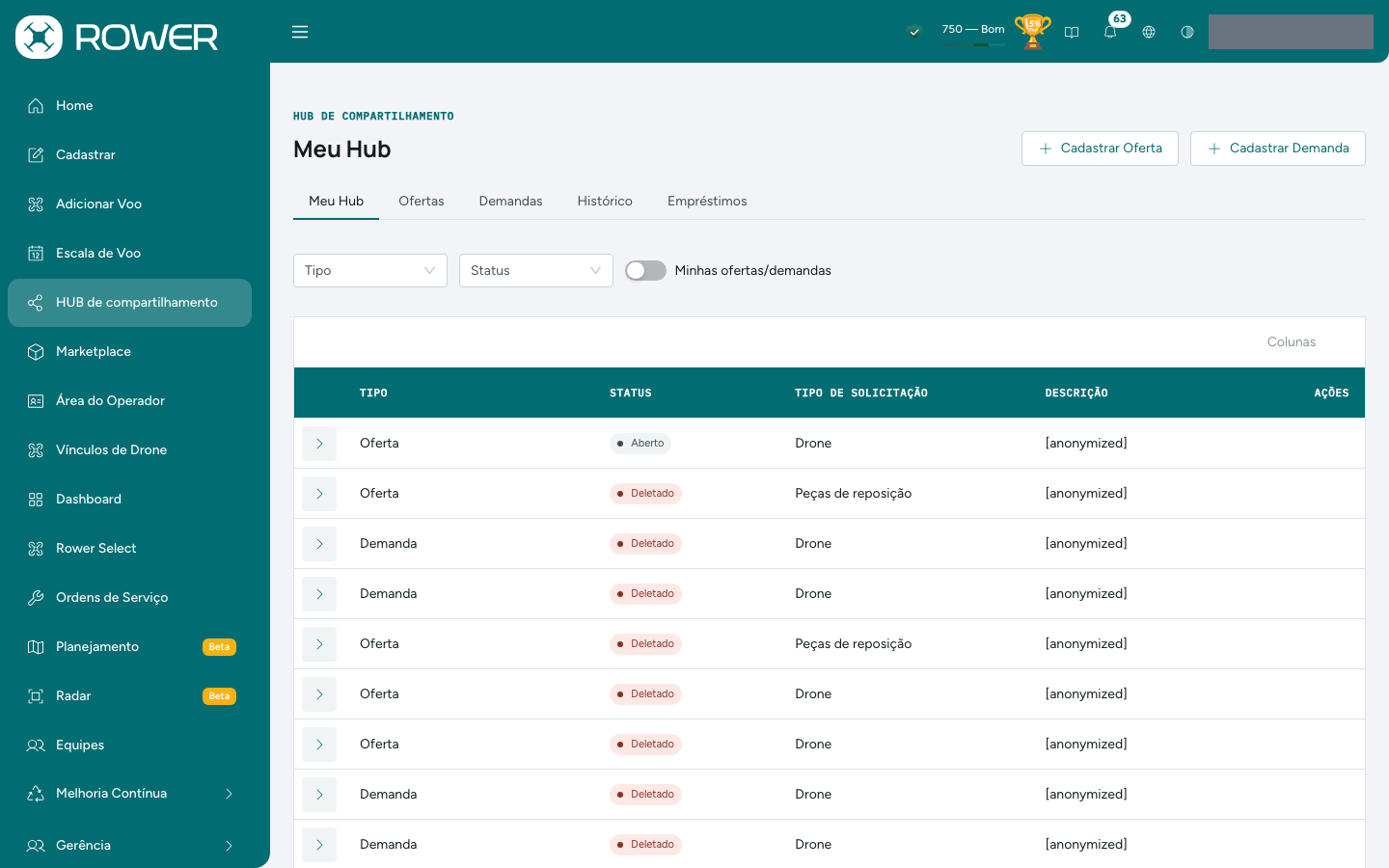
Task: Click the 750 — Bom score progress bar
Action: (x=973, y=44)
